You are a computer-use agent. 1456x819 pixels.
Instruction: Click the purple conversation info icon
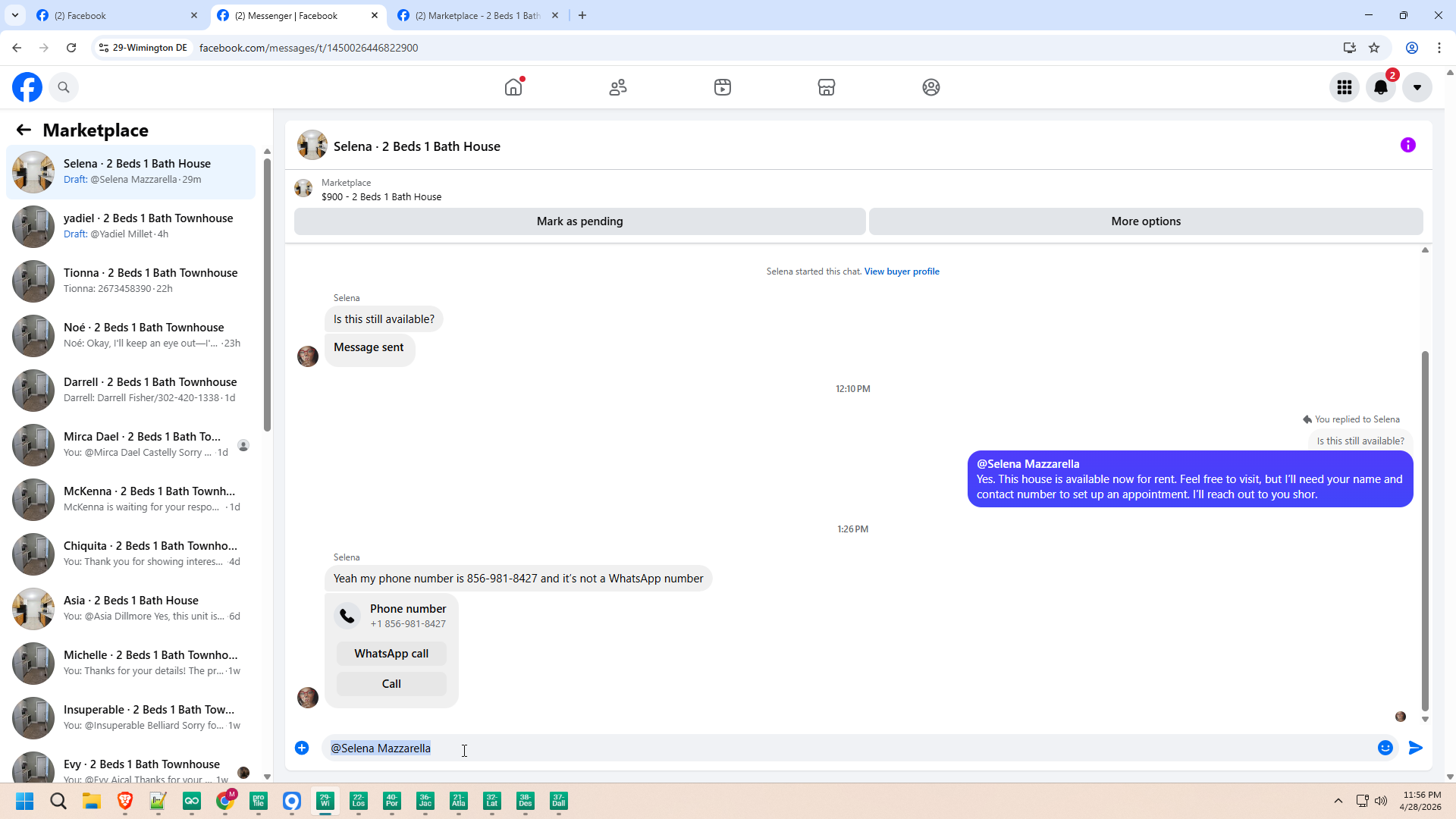tap(1407, 145)
